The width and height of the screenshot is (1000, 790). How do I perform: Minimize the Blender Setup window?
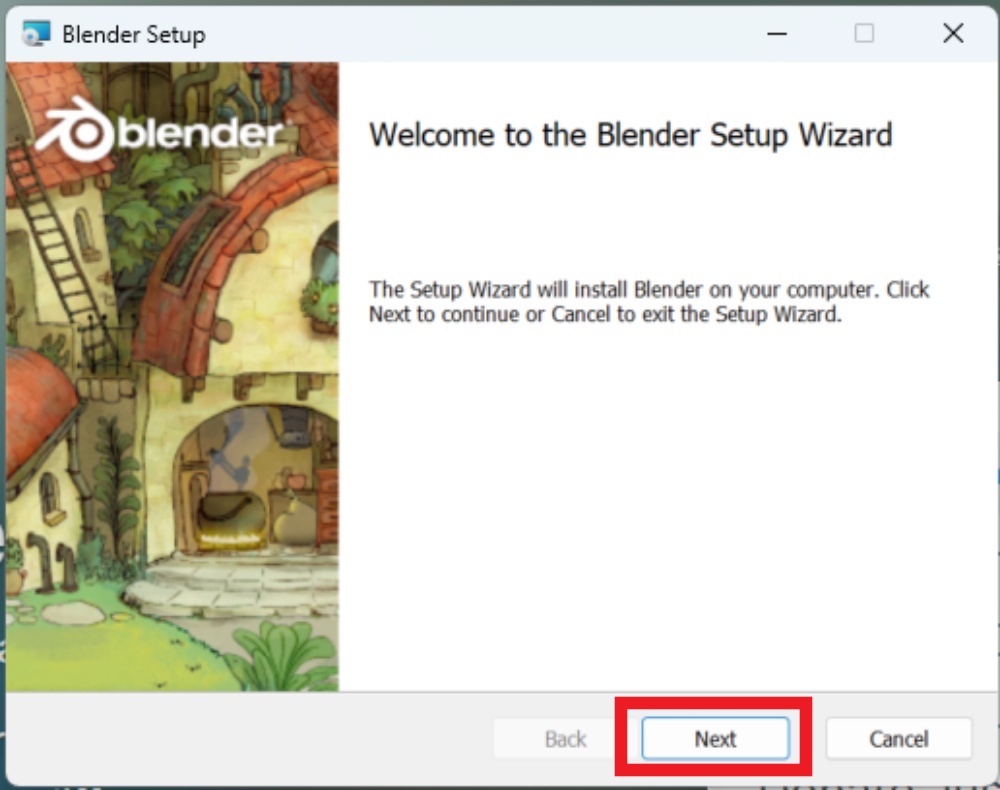[x=777, y=33]
